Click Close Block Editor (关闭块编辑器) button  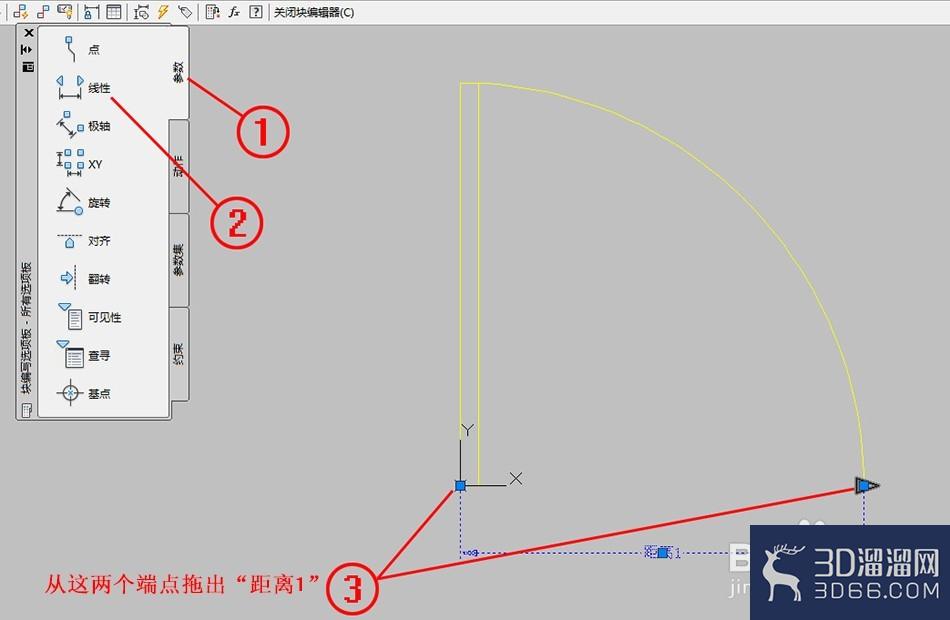[x=314, y=12]
